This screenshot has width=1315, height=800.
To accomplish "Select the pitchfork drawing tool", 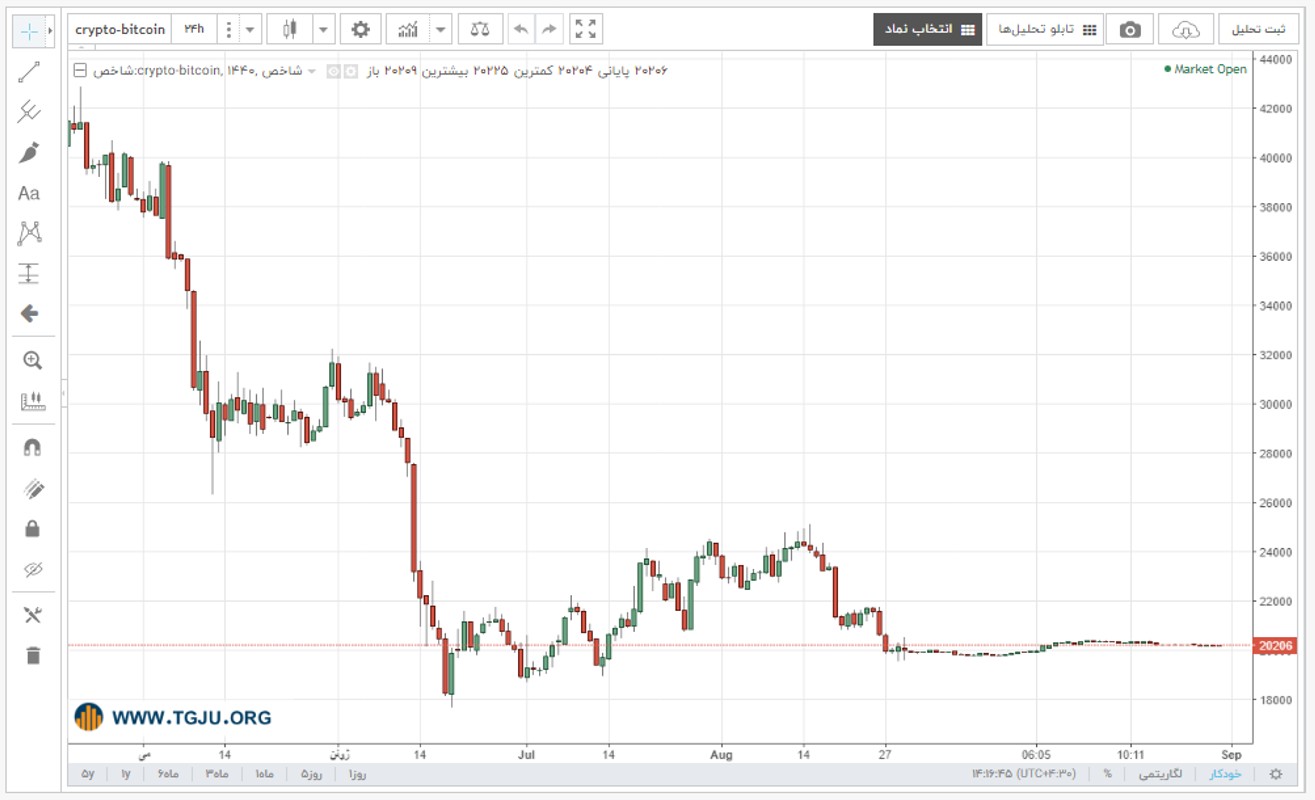I will 29,112.
